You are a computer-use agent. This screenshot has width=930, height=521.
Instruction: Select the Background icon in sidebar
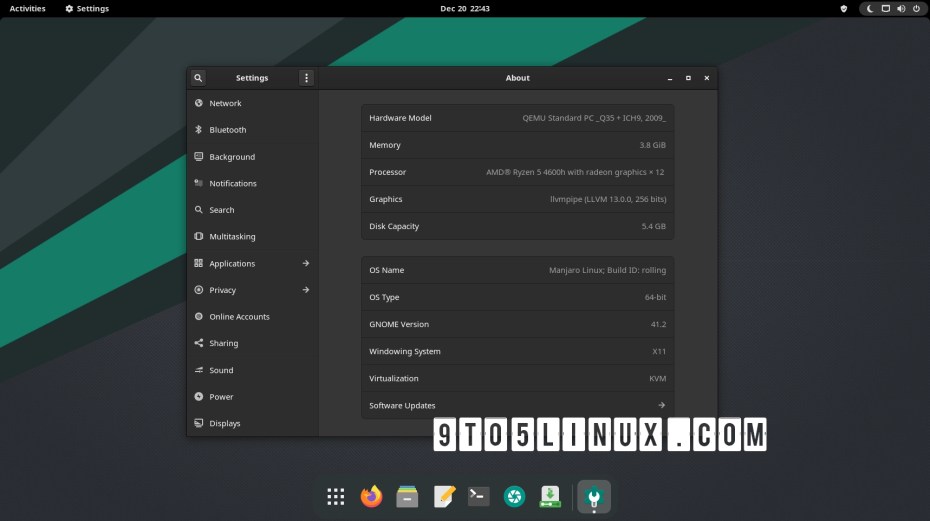click(199, 157)
